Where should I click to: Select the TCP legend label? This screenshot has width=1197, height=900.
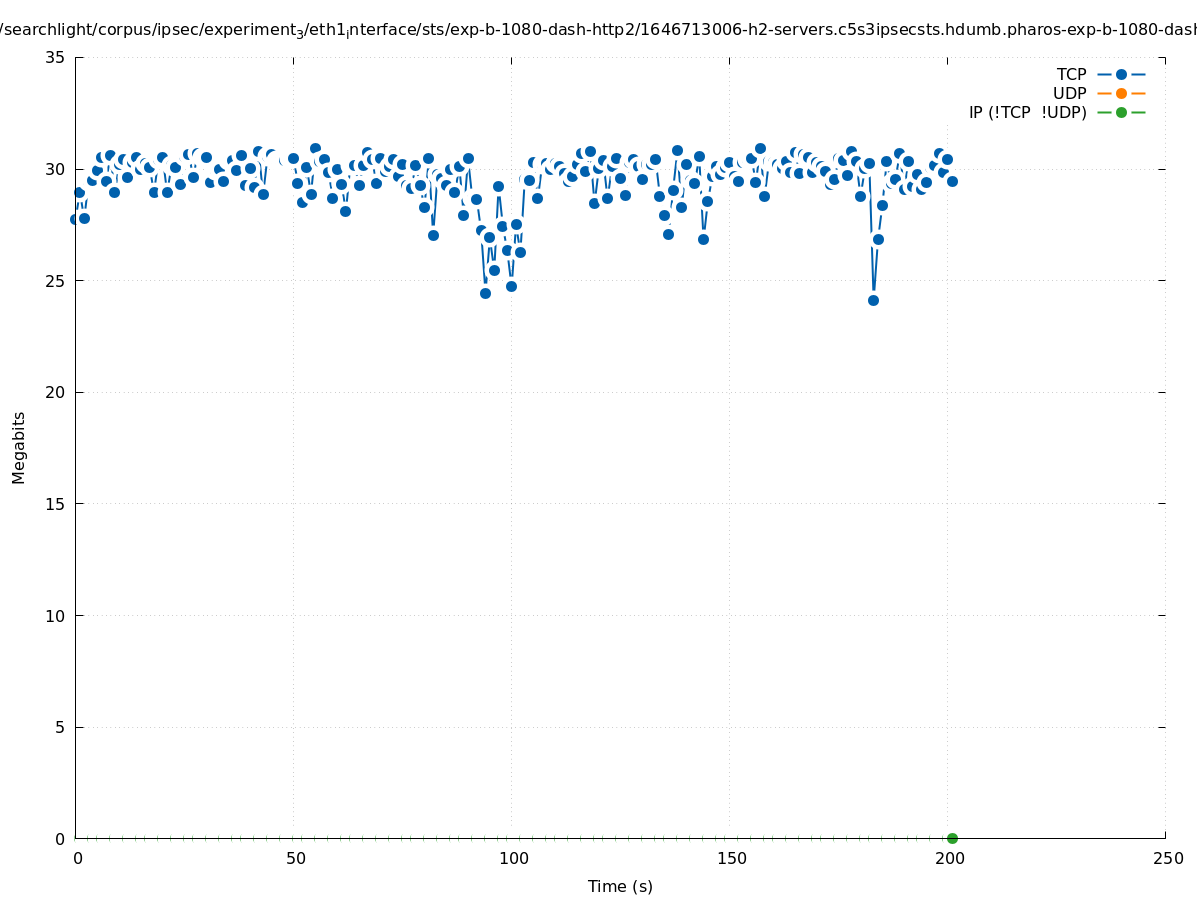tap(1071, 74)
